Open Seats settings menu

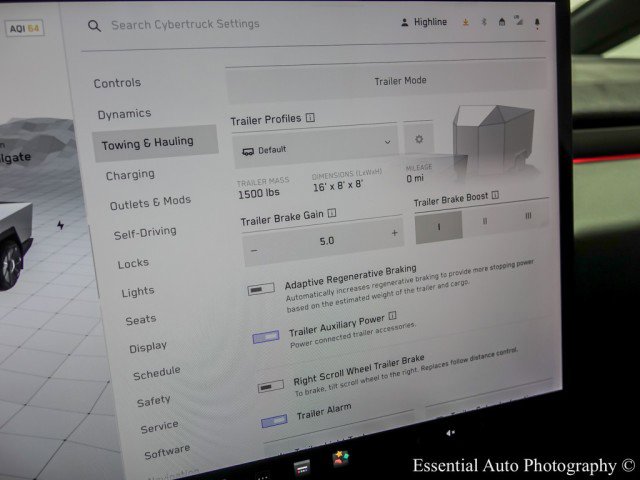coord(141,320)
